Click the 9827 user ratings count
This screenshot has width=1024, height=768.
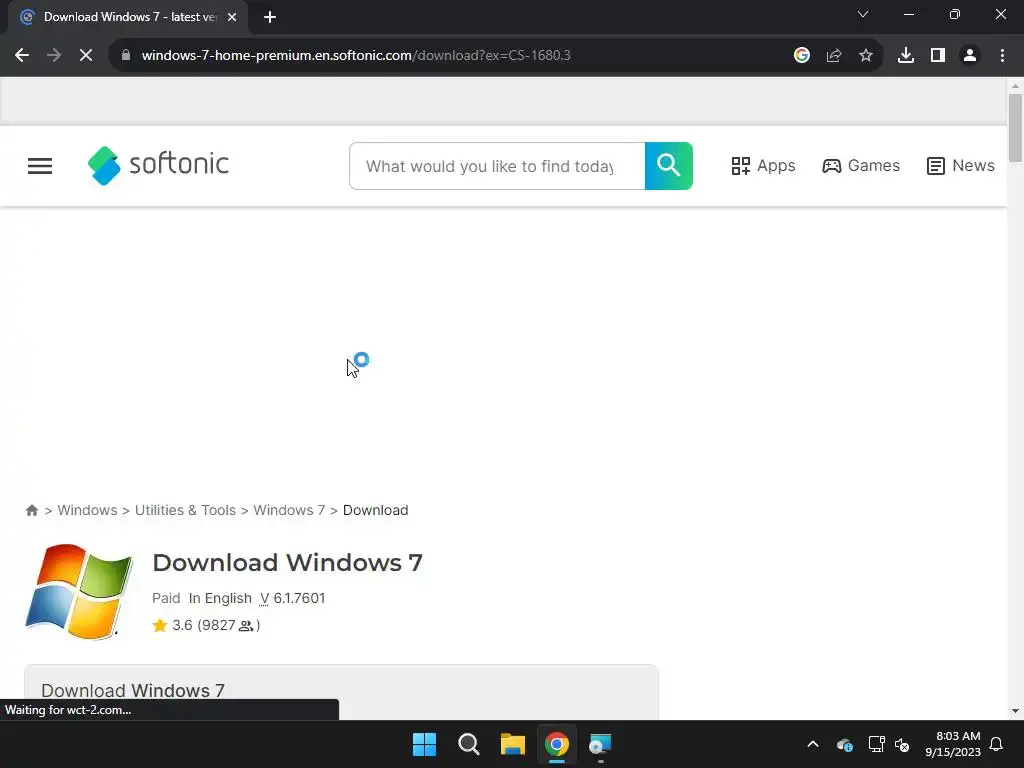tap(229, 625)
